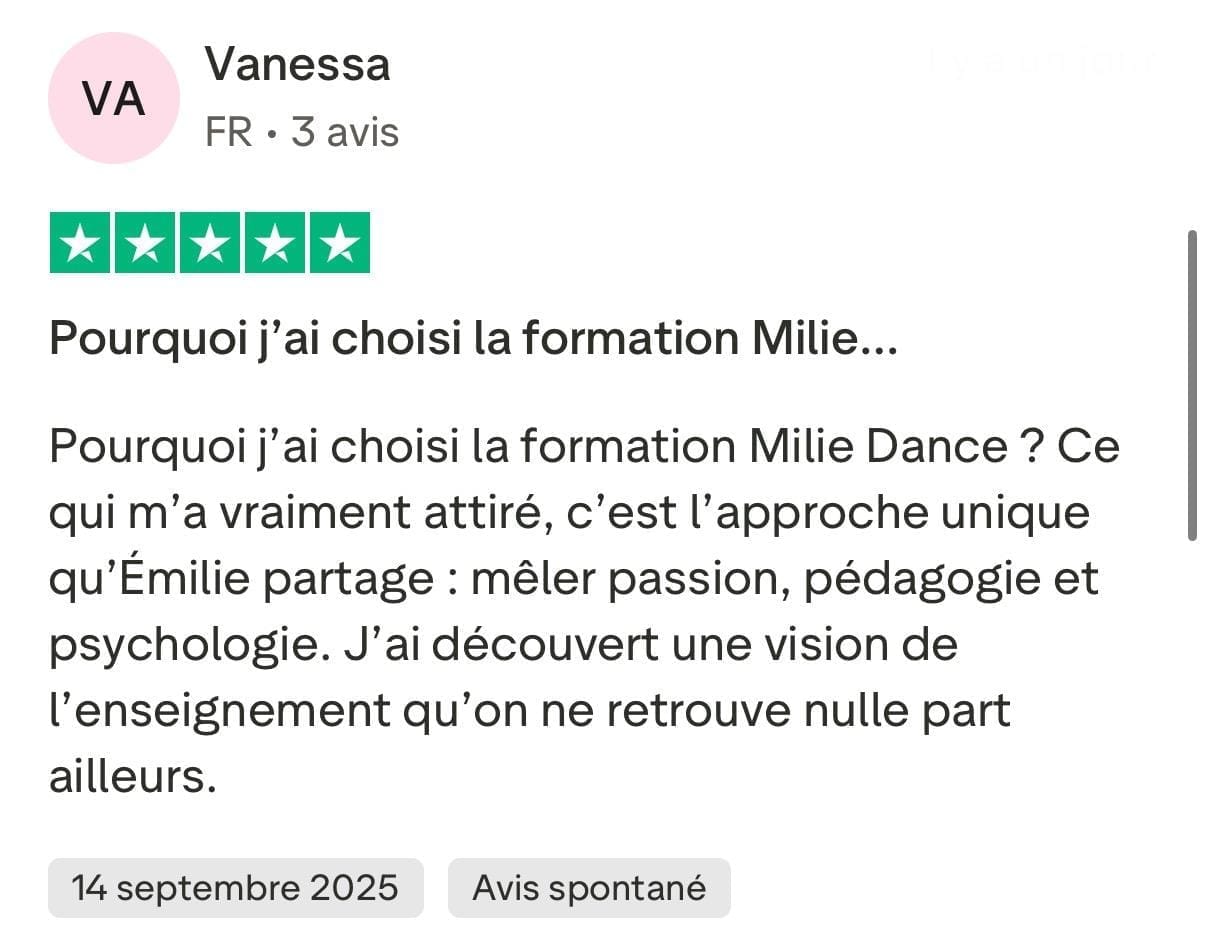Open reviewer Vanessa's profile name
Screen dimensions: 1206x945
[297, 65]
